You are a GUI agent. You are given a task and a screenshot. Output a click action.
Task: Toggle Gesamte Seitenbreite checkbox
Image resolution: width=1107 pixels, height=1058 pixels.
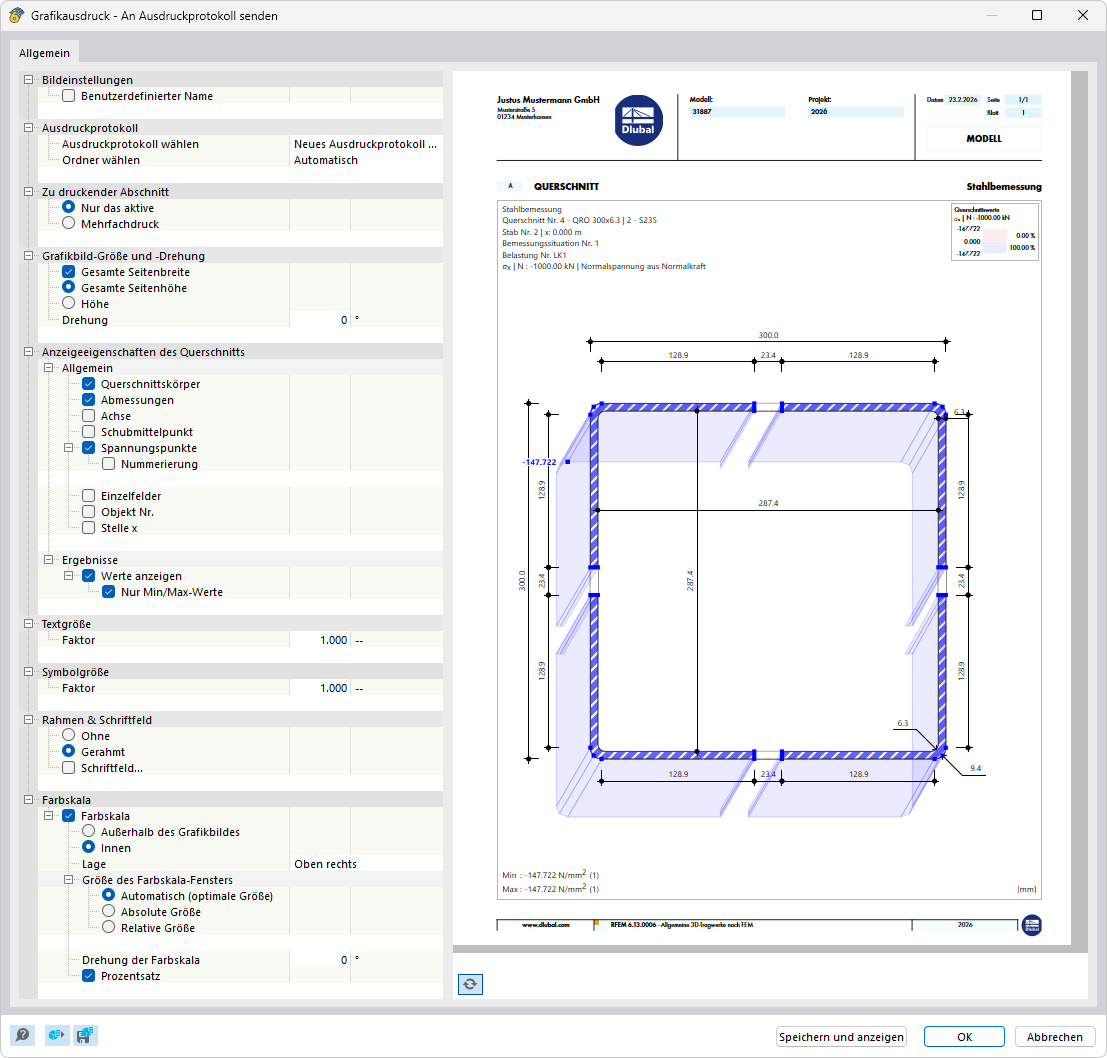68,272
